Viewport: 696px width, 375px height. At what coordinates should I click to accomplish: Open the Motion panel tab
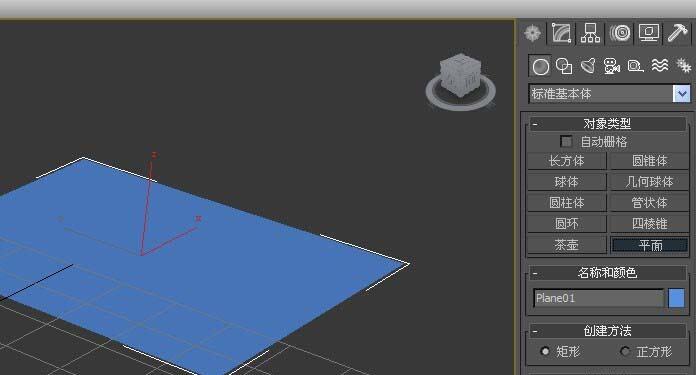pos(620,33)
